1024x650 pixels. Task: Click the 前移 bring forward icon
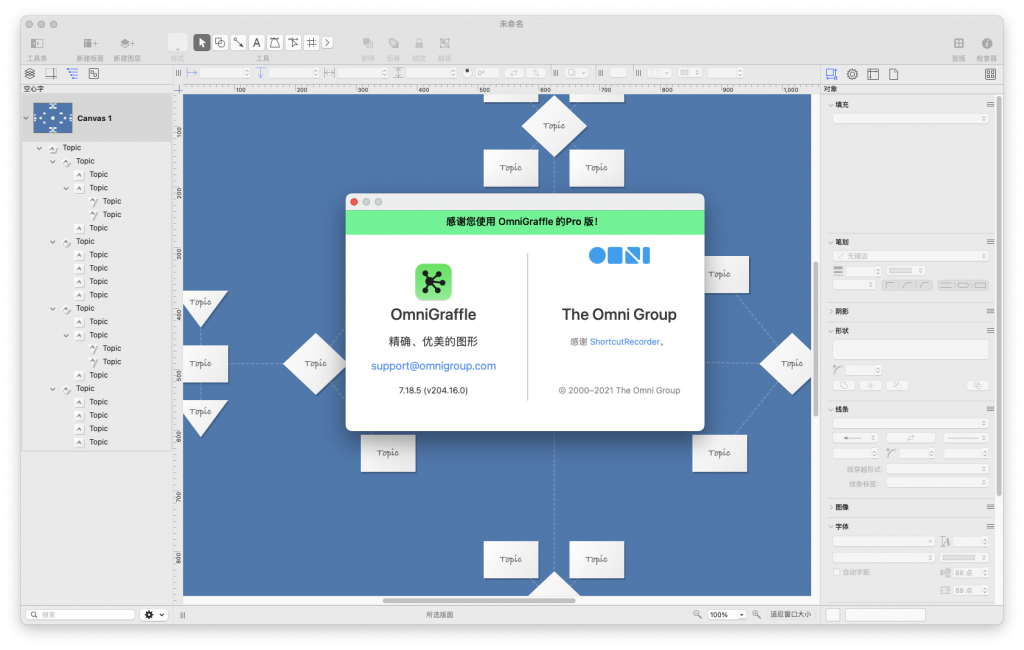[368, 43]
